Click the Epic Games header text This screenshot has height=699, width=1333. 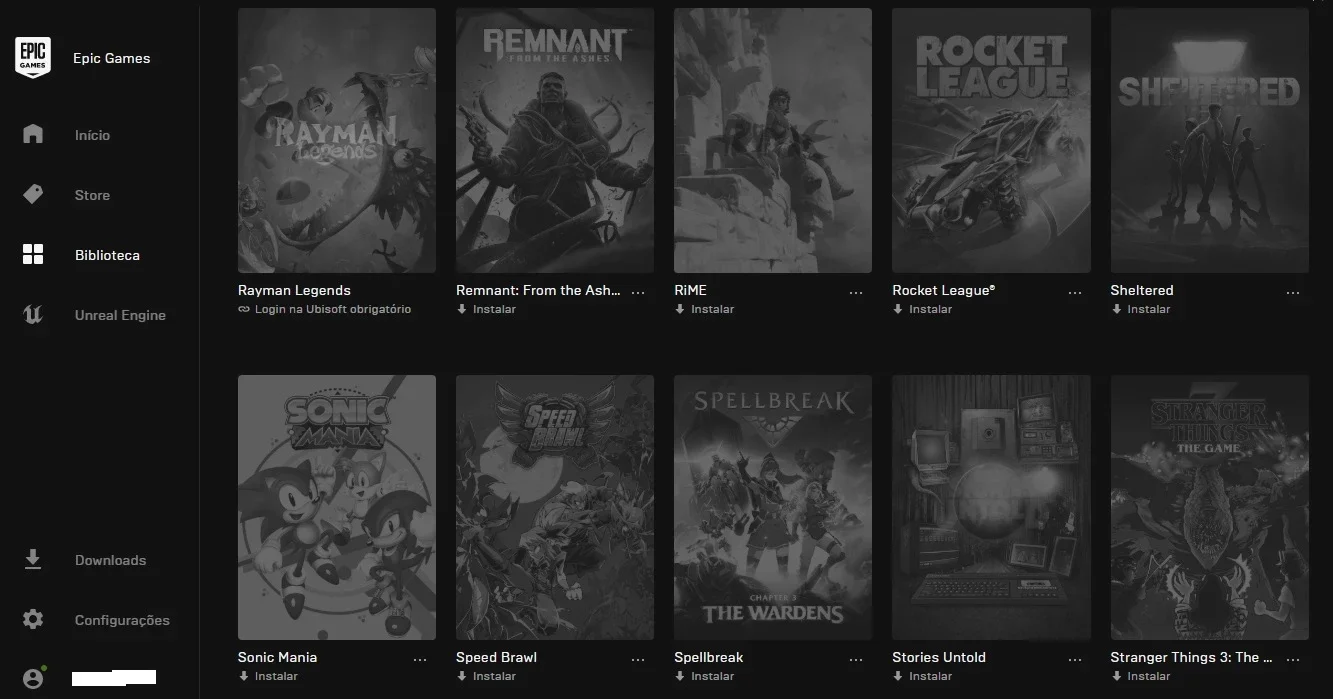[x=111, y=58]
